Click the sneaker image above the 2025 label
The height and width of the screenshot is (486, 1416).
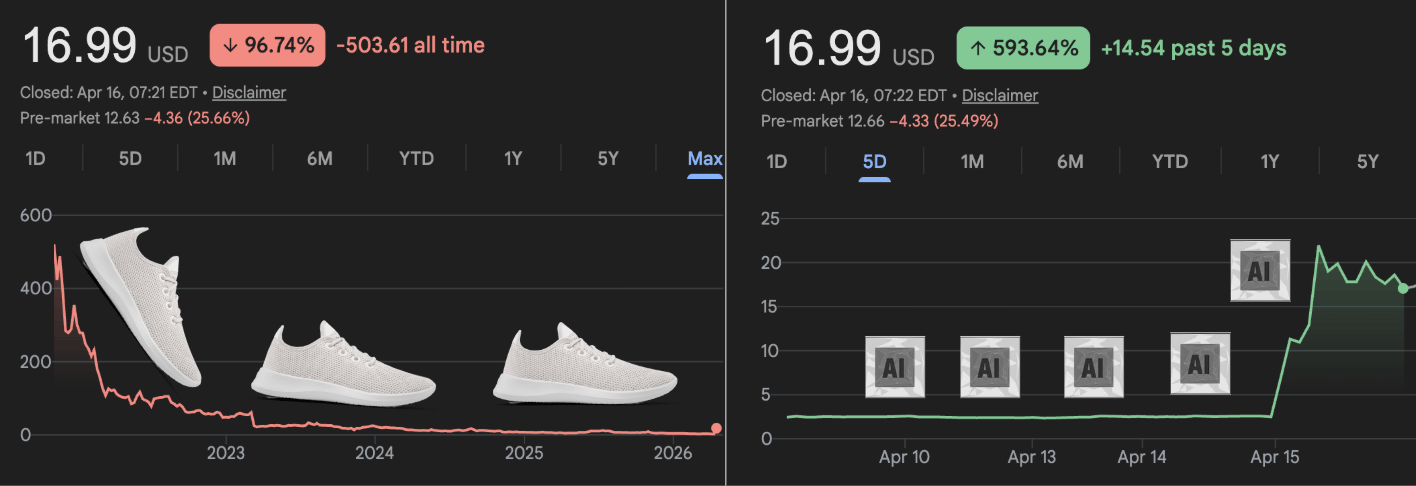(586, 363)
